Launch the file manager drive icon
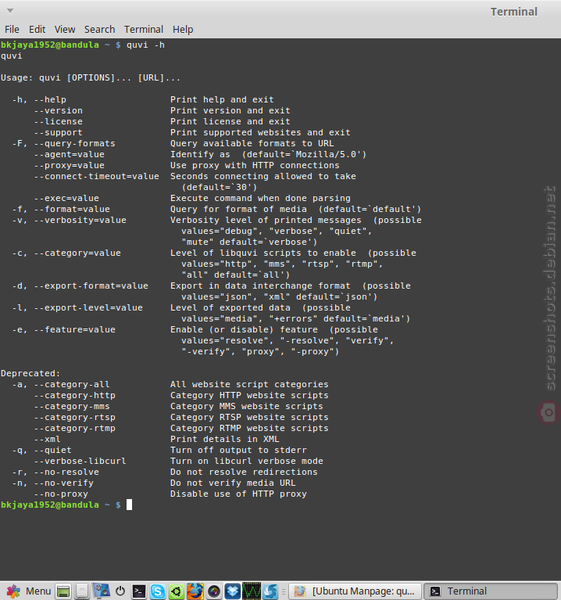The image size is (561, 600). pos(82,591)
